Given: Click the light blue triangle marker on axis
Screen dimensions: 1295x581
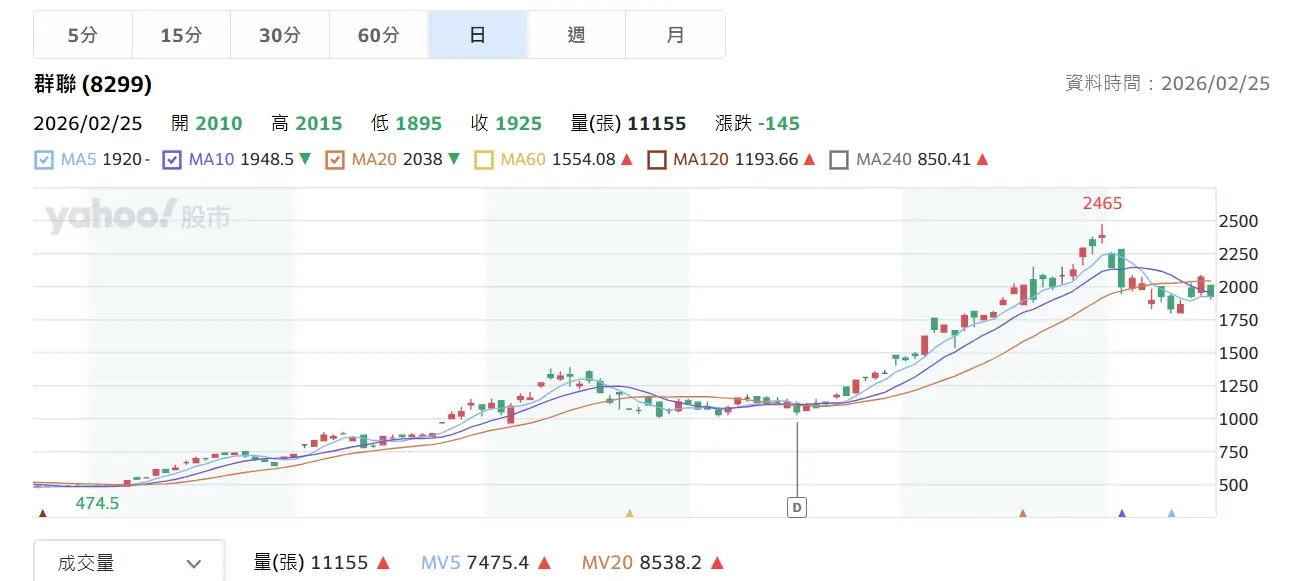Looking at the screenshot, I should (x=1171, y=513).
